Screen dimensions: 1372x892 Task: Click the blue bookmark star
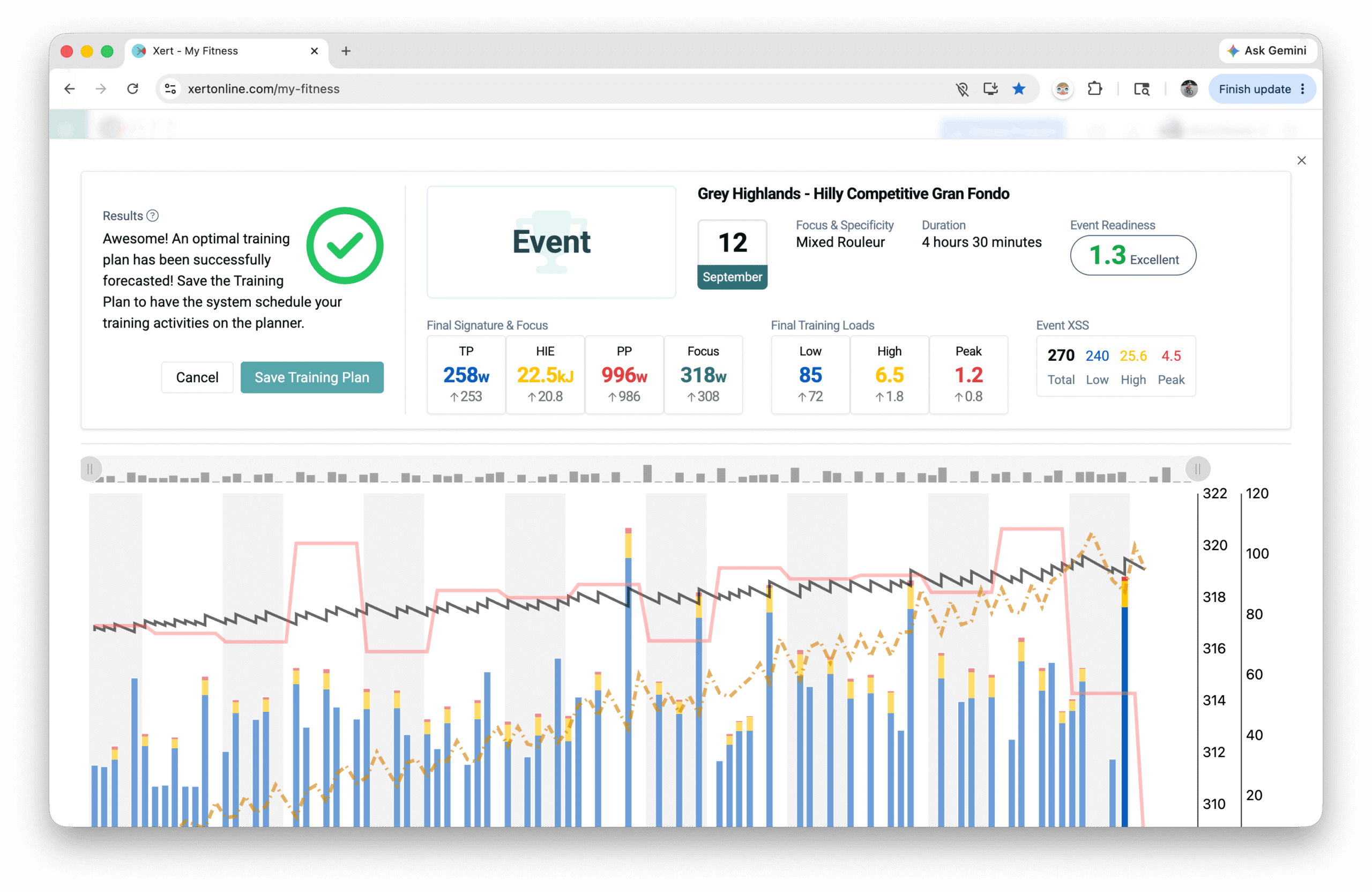(x=1019, y=89)
